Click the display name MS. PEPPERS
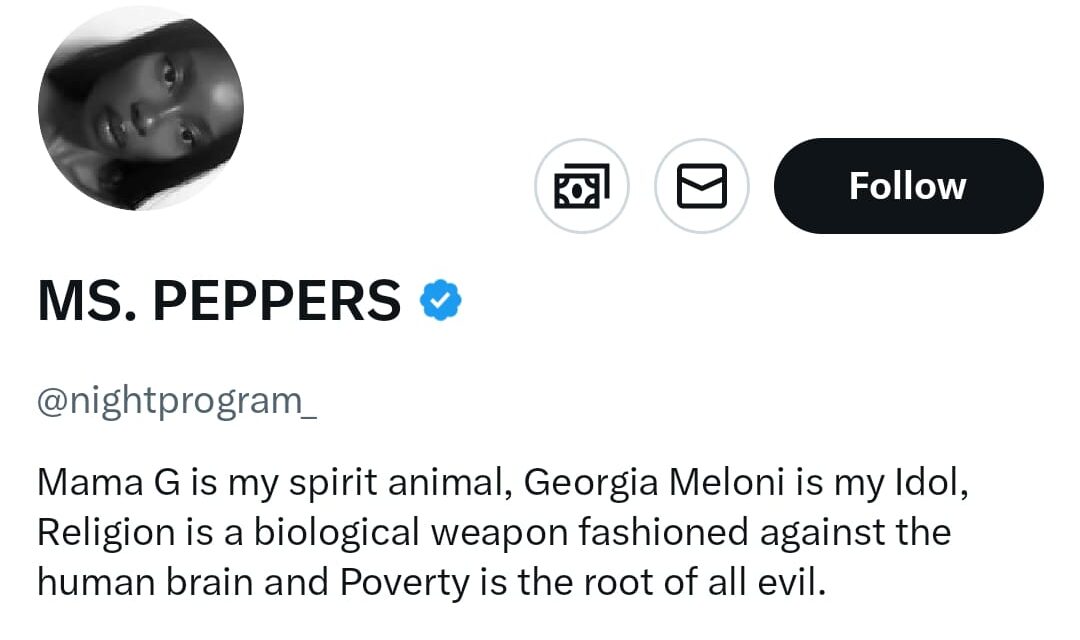Image resolution: width=1080 pixels, height=640 pixels. [x=219, y=301]
